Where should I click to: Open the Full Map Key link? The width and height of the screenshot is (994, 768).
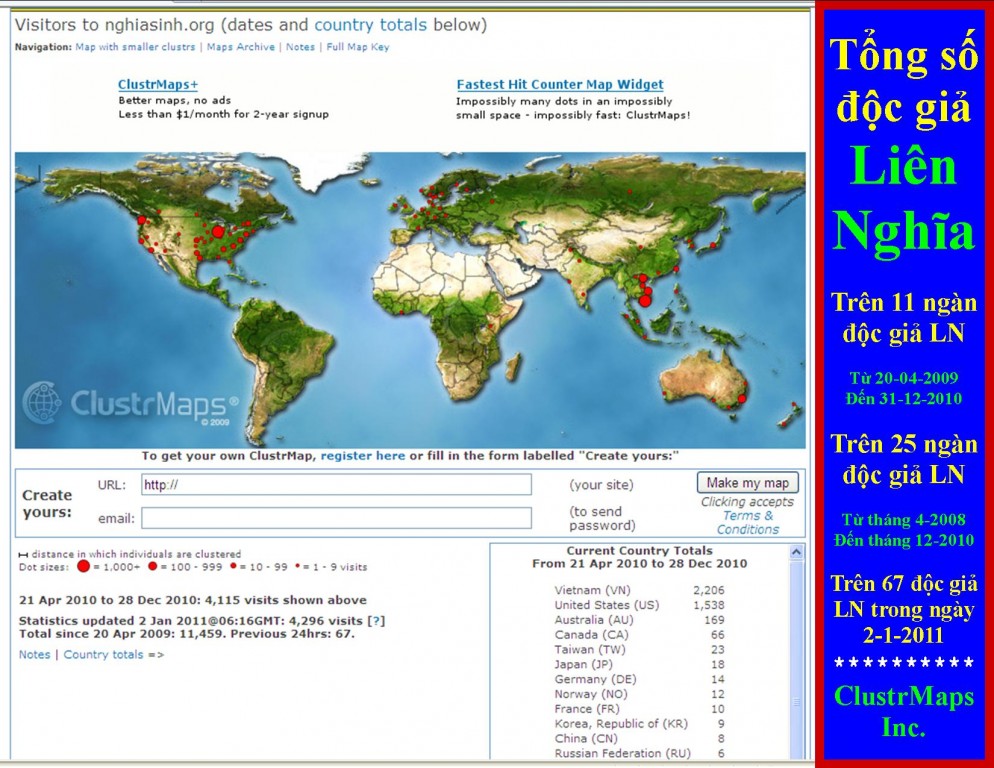click(x=358, y=47)
